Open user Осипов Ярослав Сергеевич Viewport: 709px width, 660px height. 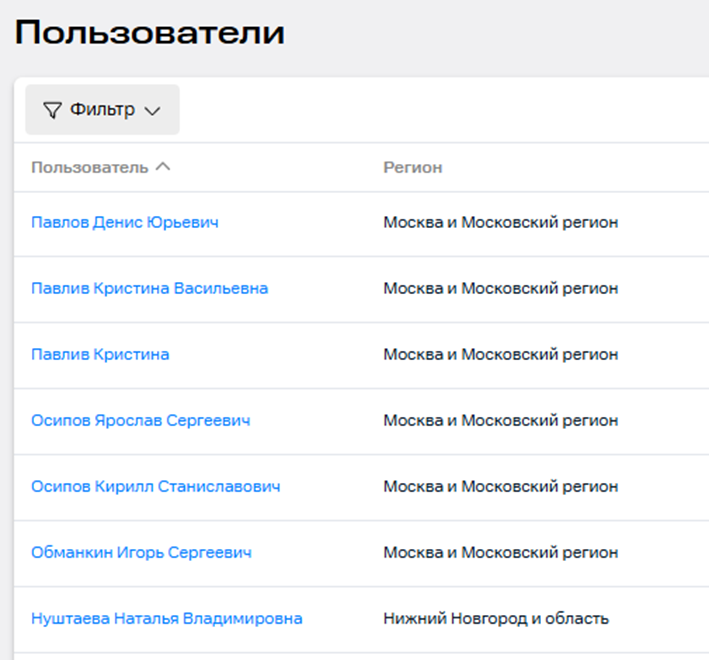click(x=141, y=420)
